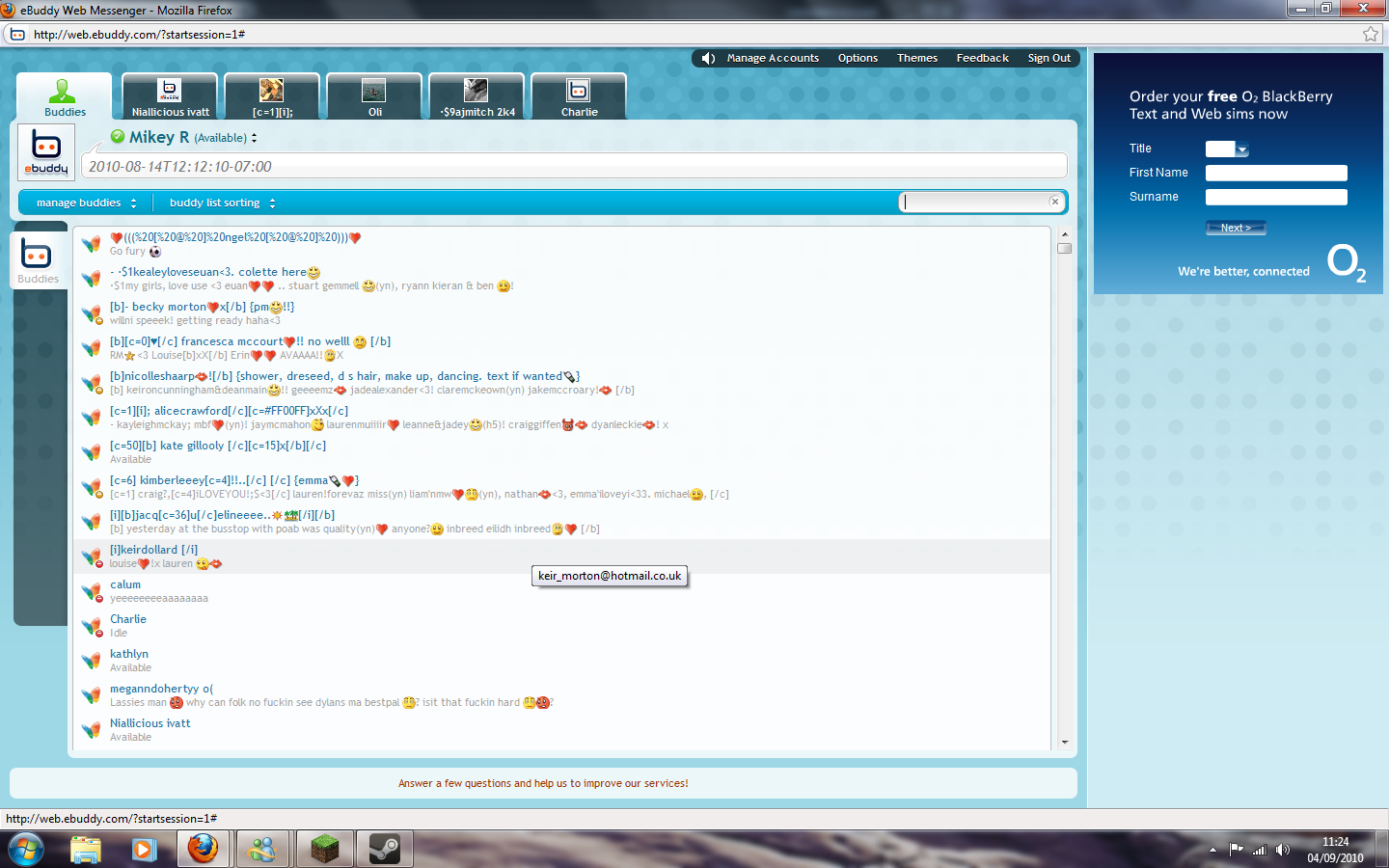Select the Buddies sidebar icon
This screenshot has height=868, width=1389.
pos(39,261)
